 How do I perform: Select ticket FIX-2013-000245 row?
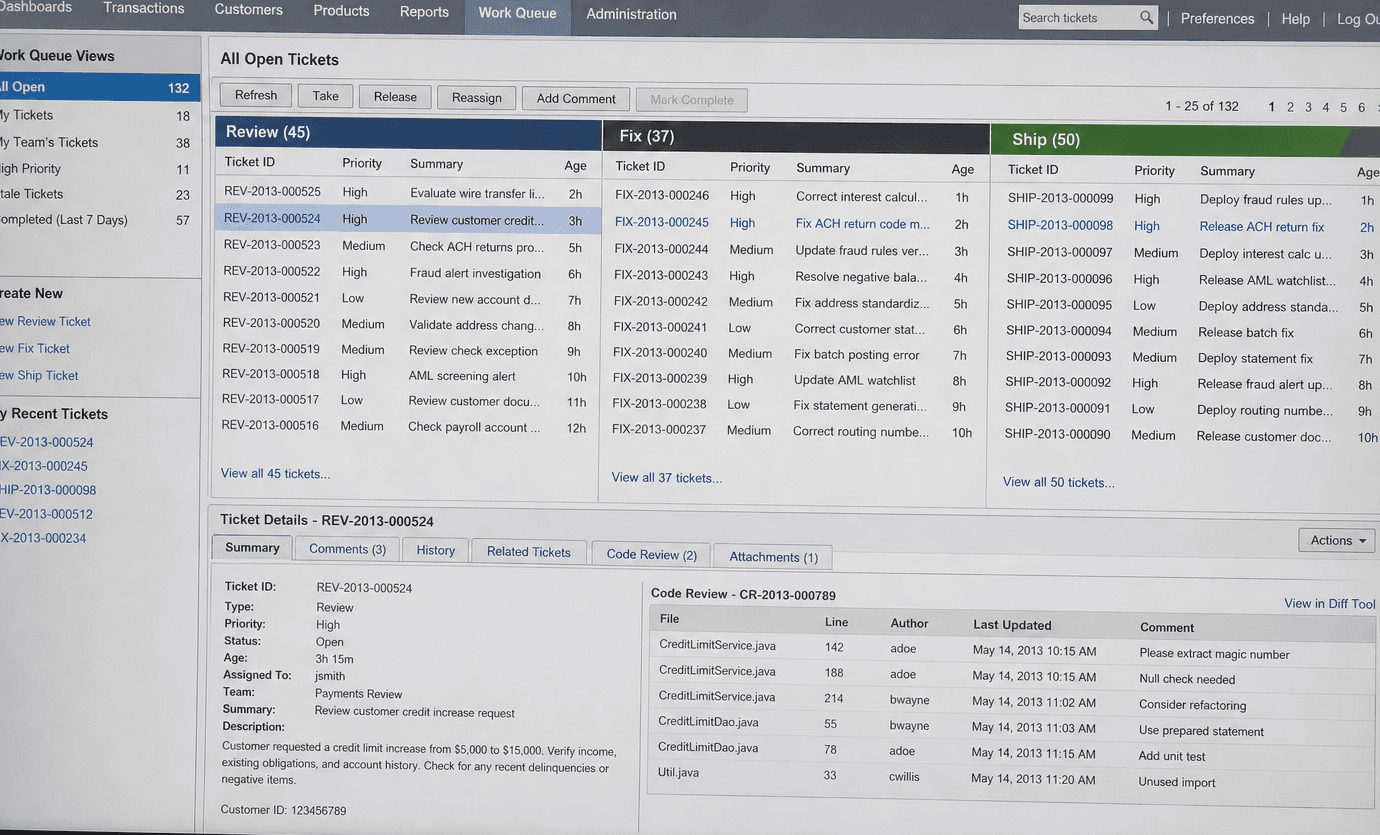pos(794,223)
